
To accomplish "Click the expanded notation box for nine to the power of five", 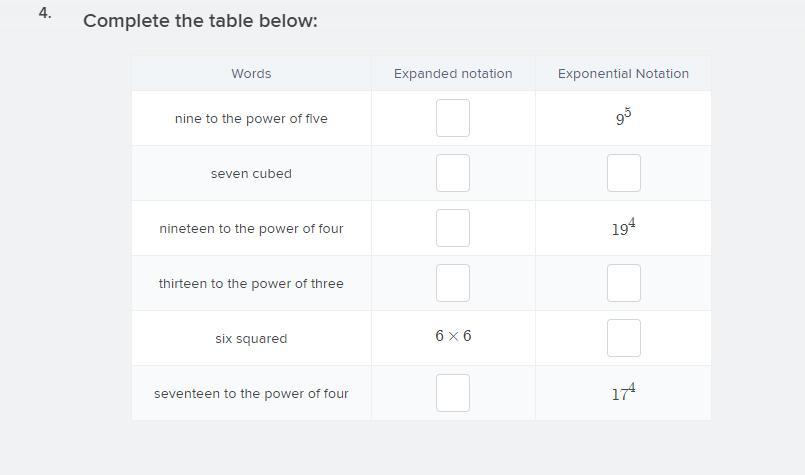I will 453,118.
